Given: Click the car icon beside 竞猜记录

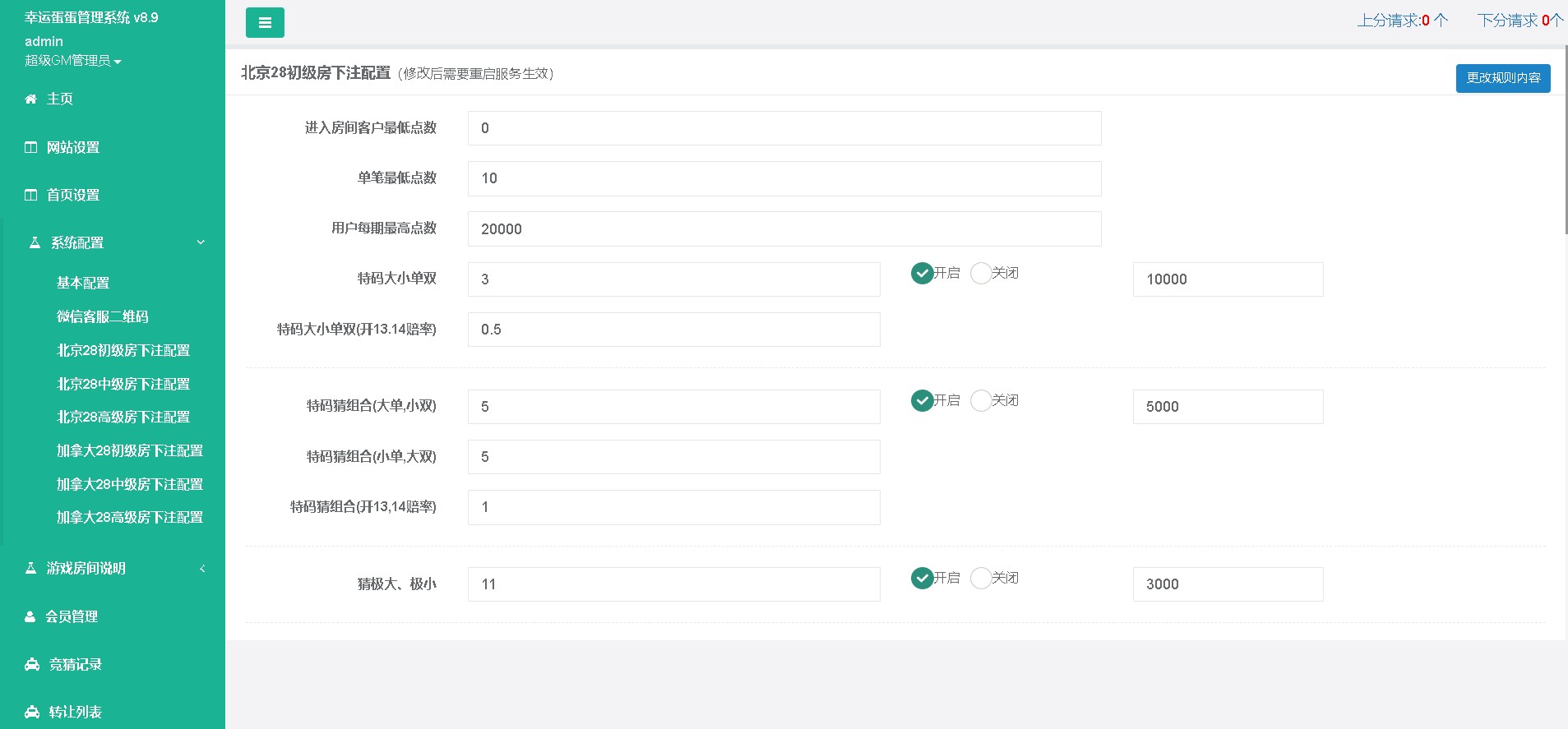Looking at the screenshot, I should [32, 665].
